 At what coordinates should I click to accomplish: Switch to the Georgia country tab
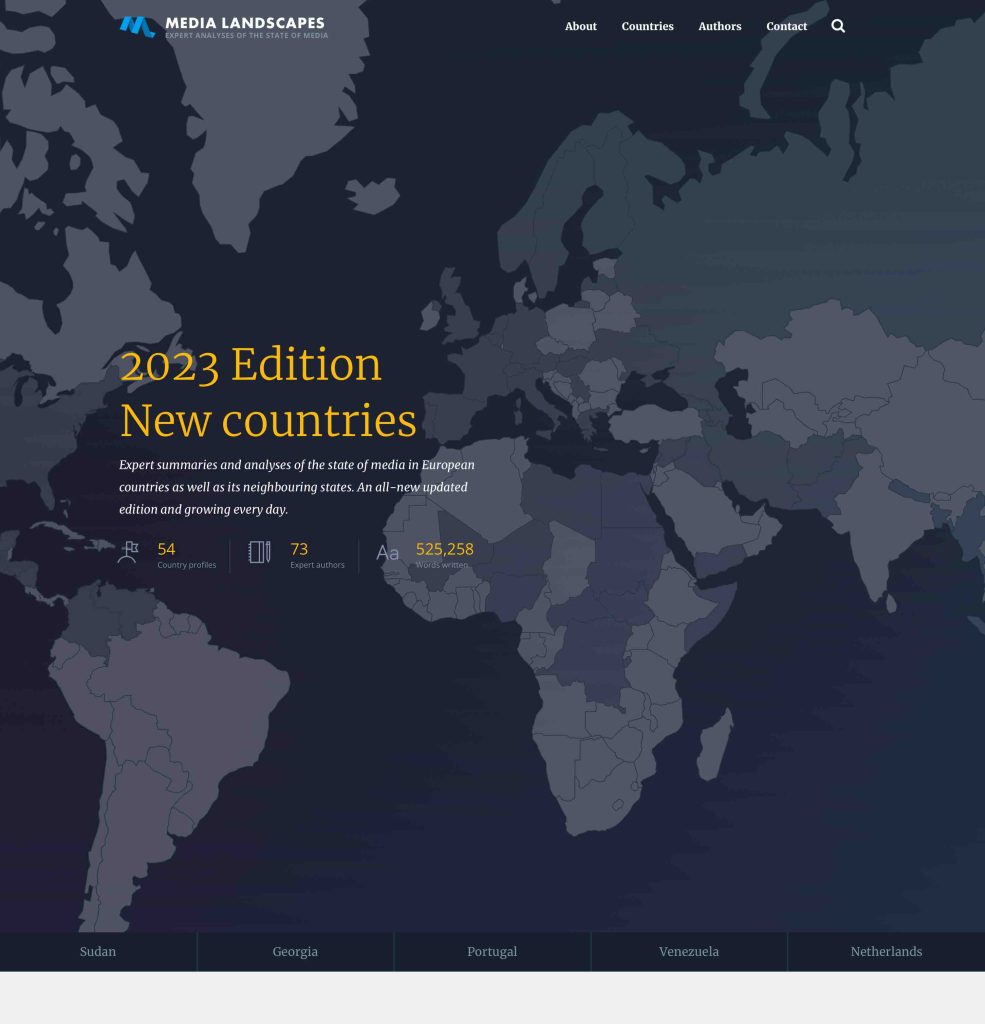(295, 951)
